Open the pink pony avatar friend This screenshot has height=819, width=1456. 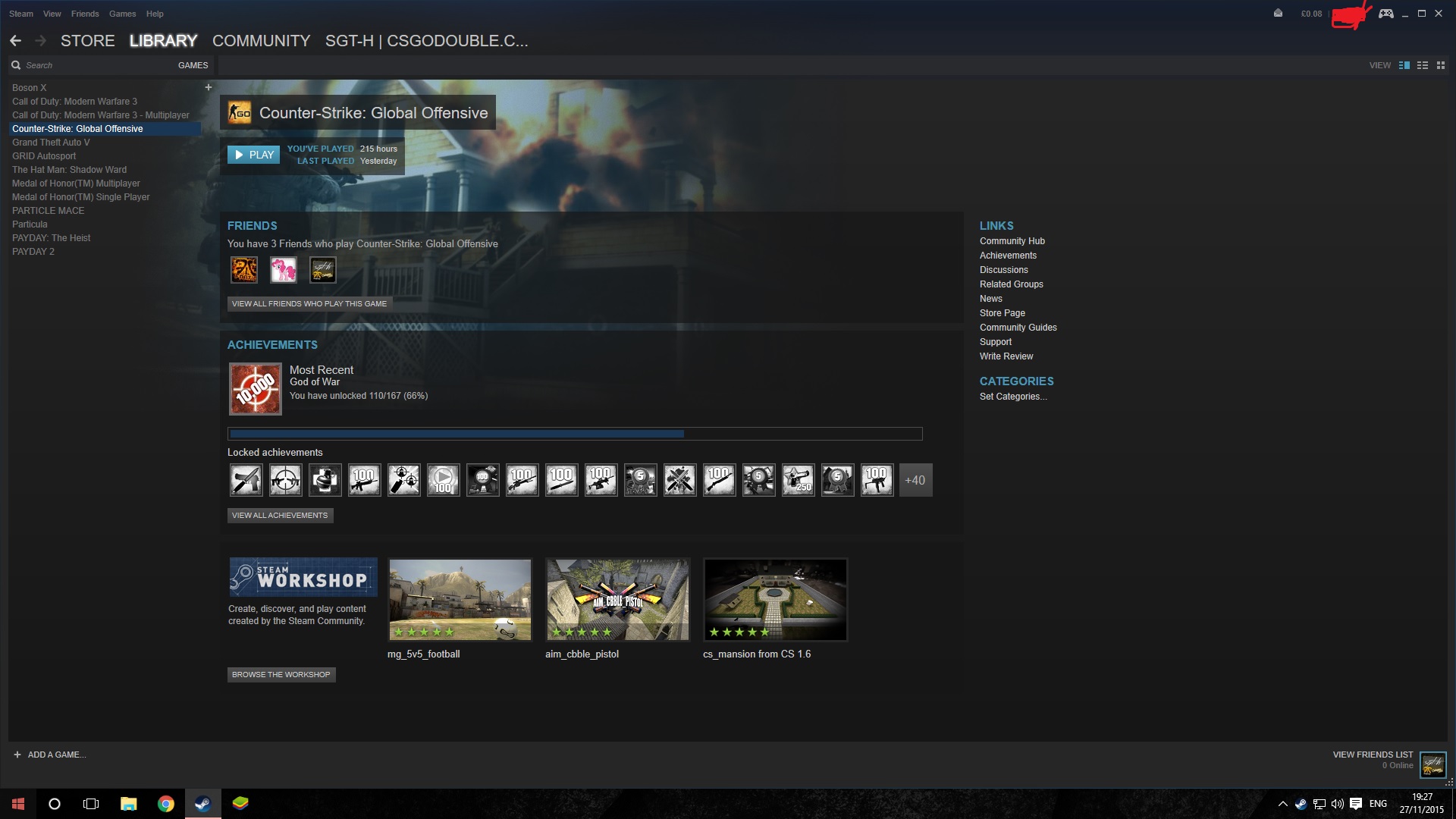(x=284, y=270)
